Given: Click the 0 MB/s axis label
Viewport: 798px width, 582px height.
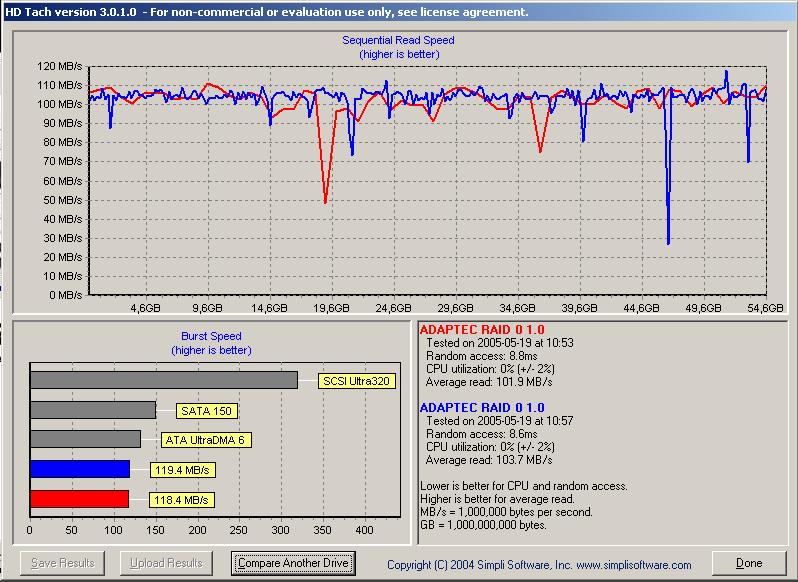Looking at the screenshot, I should pyautogui.click(x=66, y=295).
